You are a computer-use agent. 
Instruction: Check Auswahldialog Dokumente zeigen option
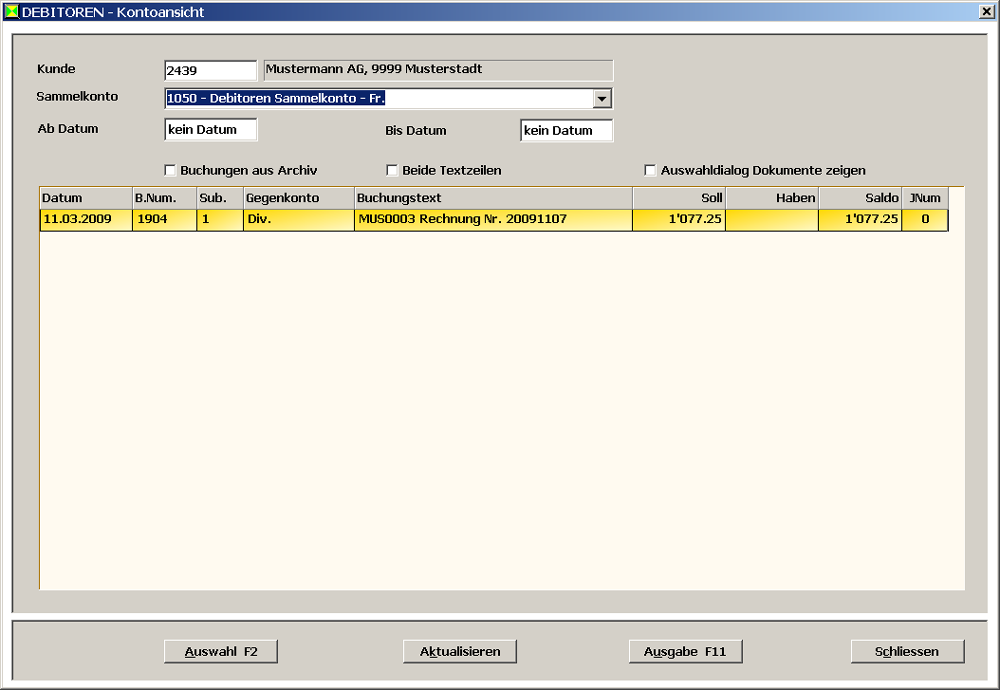[x=650, y=170]
